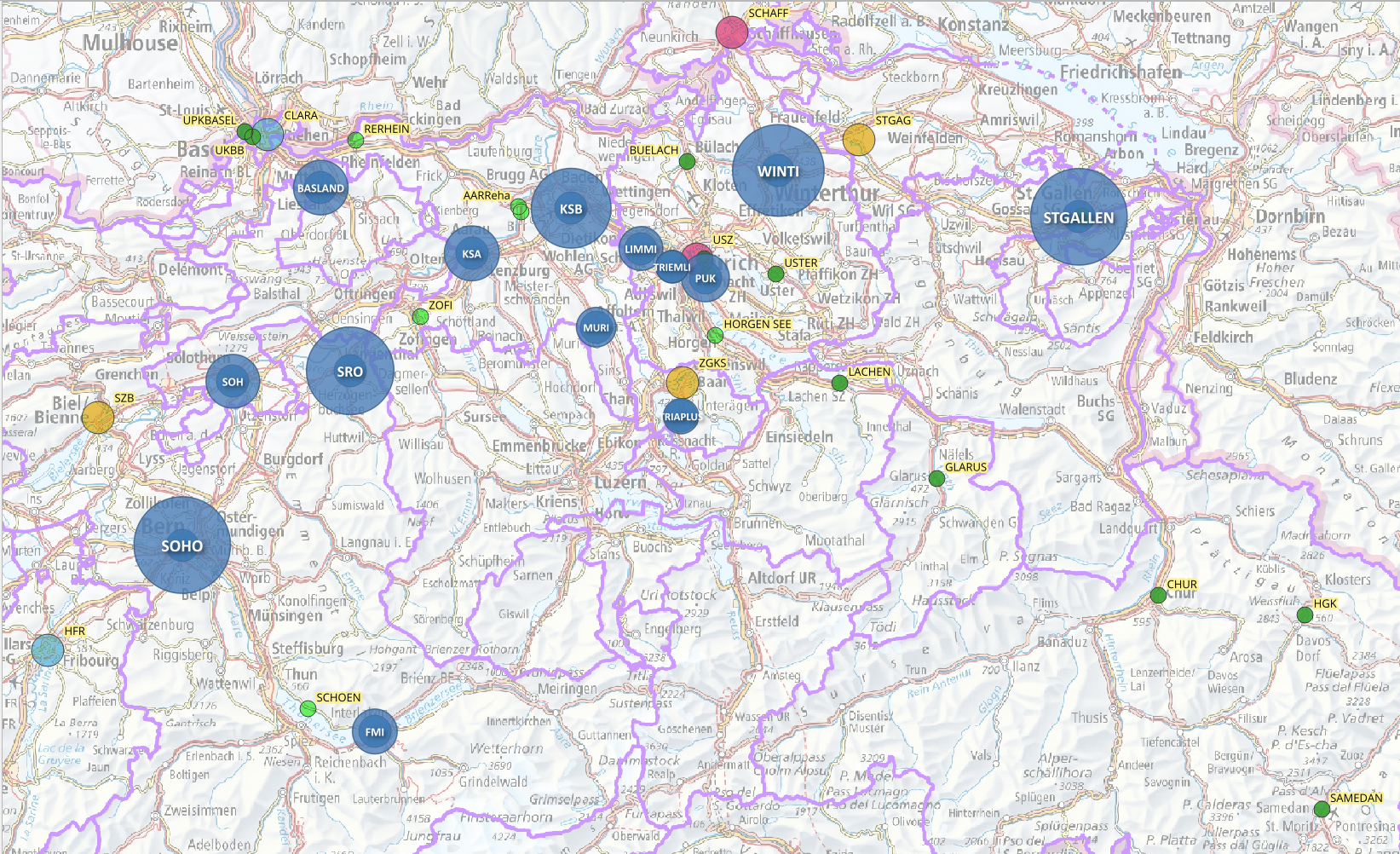Select the green HGK marker near Davos
The height and width of the screenshot is (854, 1400).
[1305, 615]
